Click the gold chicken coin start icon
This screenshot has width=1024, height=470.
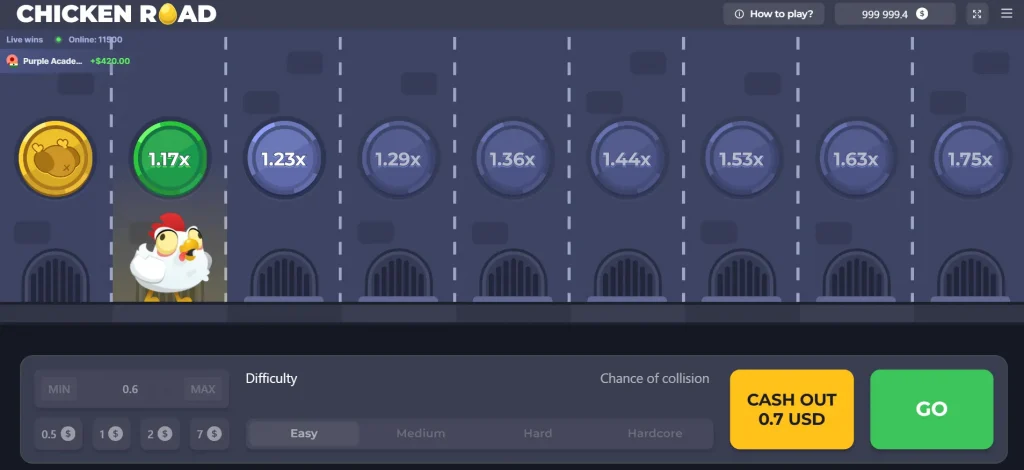[x=55, y=158]
